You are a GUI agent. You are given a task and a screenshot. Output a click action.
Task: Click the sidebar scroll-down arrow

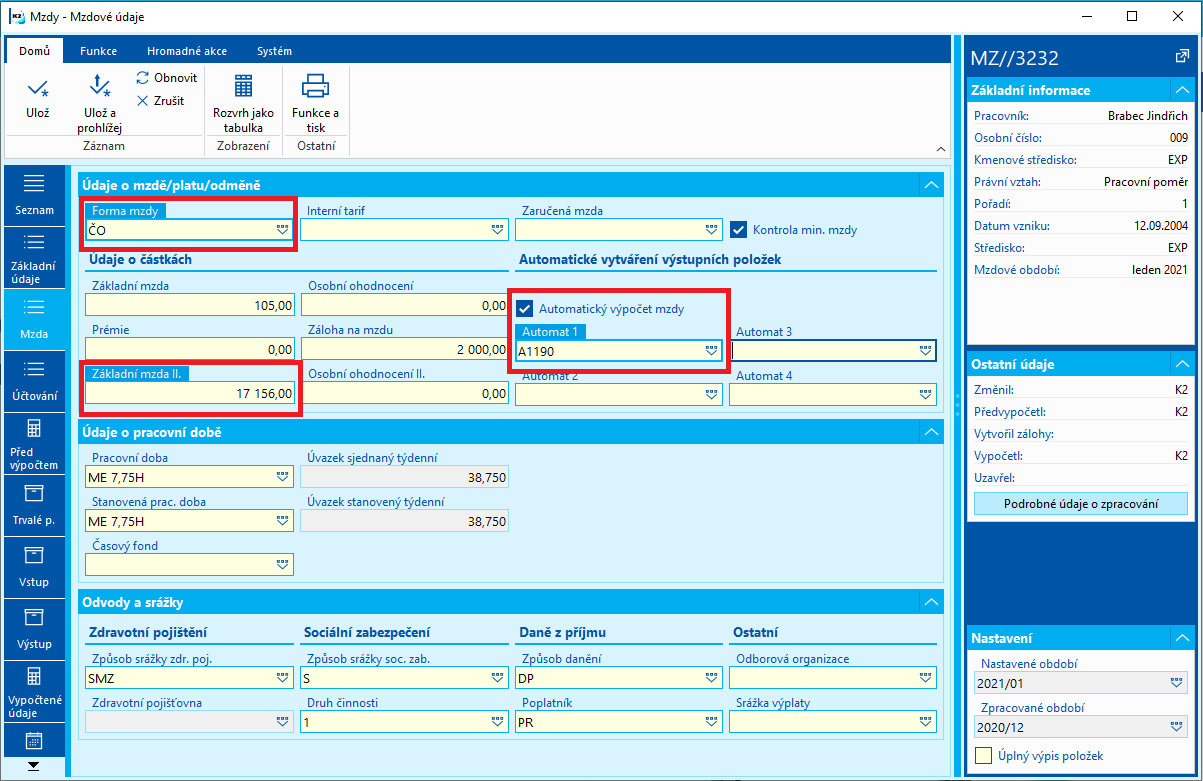[34, 766]
